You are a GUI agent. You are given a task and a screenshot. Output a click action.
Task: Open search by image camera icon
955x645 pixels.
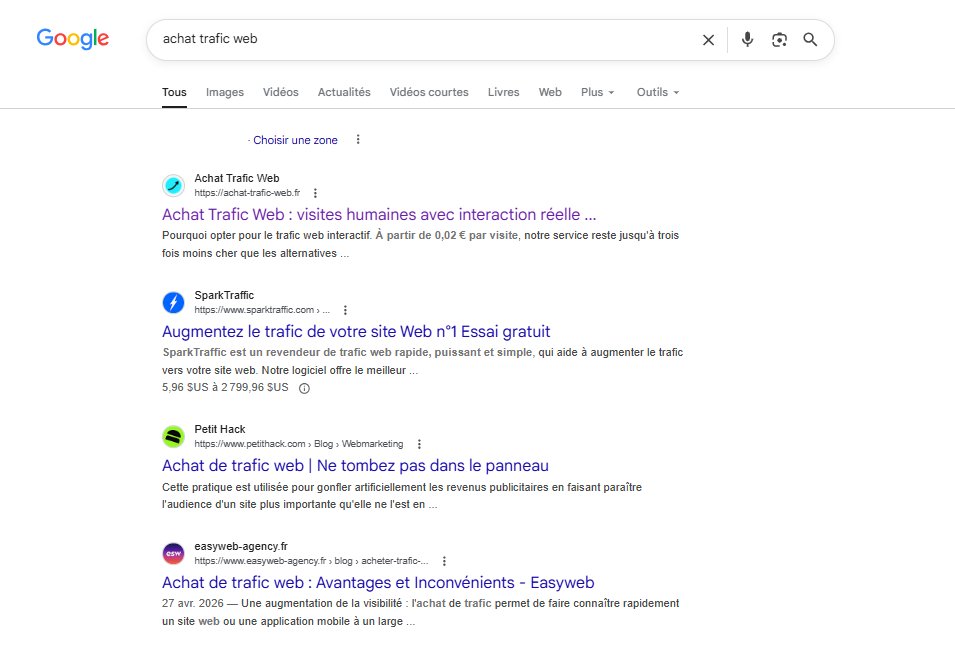779,40
